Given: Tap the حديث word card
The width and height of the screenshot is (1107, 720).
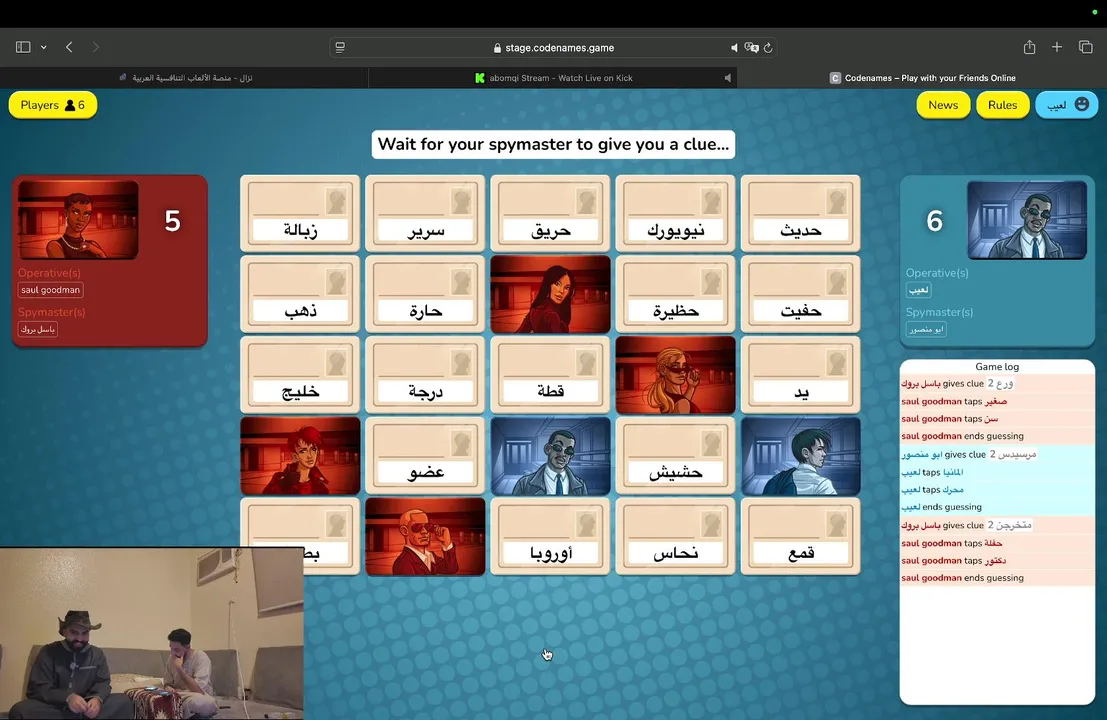Looking at the screenshot, I should point(801,213).
